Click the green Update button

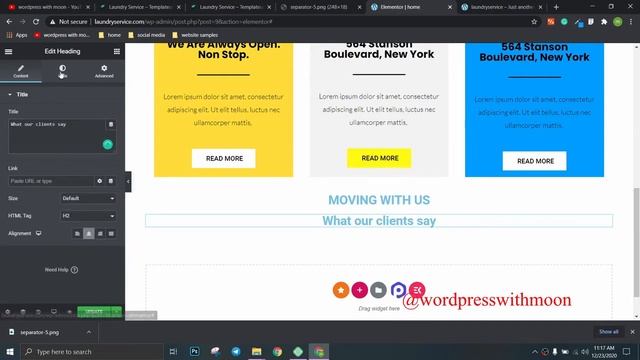(x=94, y=312)
